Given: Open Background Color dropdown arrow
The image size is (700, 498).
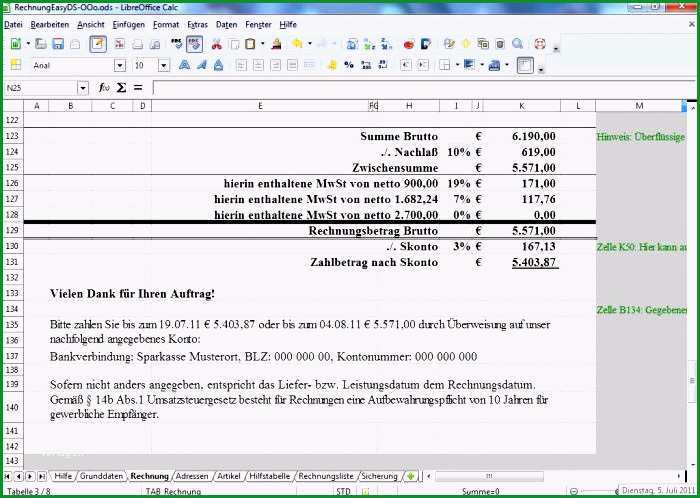Looking at the screenshot, I should click(x=482, y=66).
